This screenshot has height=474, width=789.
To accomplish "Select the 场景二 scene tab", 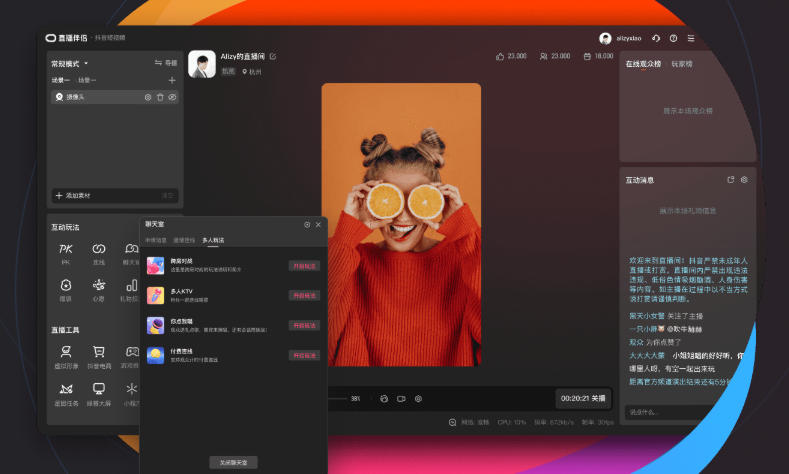I will [87, 81].
